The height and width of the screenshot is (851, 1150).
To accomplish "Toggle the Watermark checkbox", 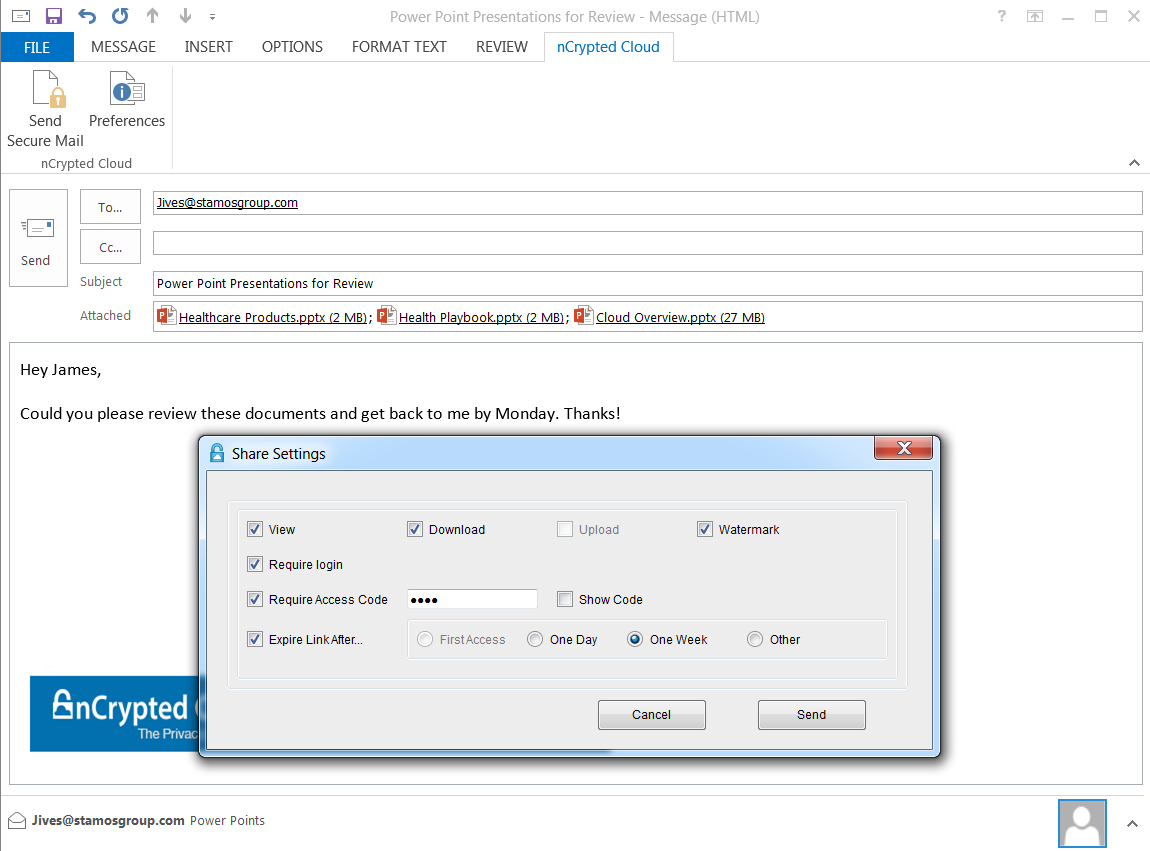I will (x=705, y=529).
